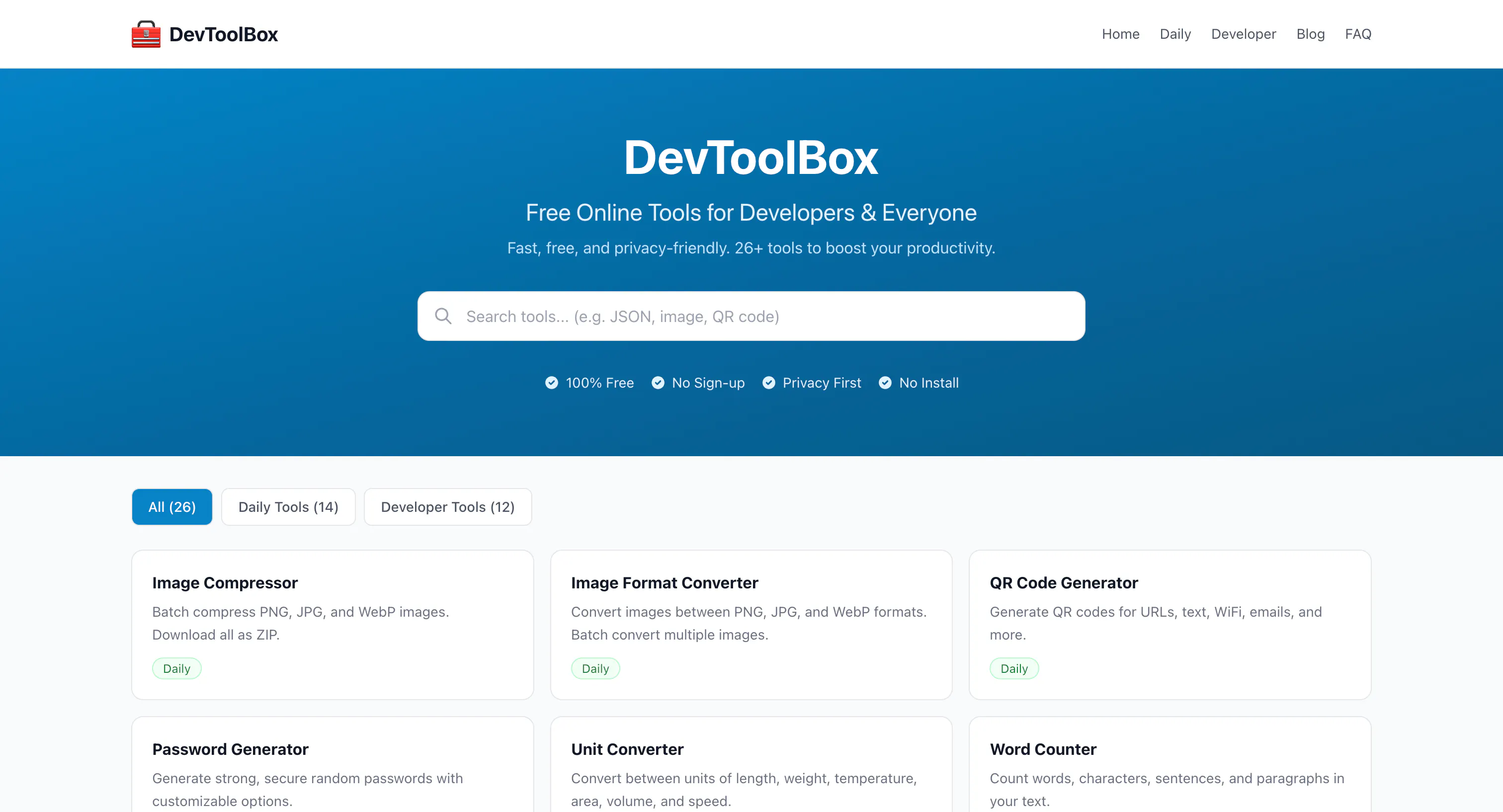Click the 'No Sign-up' text
This screenshot has height=812, width=1503.
pyautogui.click(x=708, y=383)
